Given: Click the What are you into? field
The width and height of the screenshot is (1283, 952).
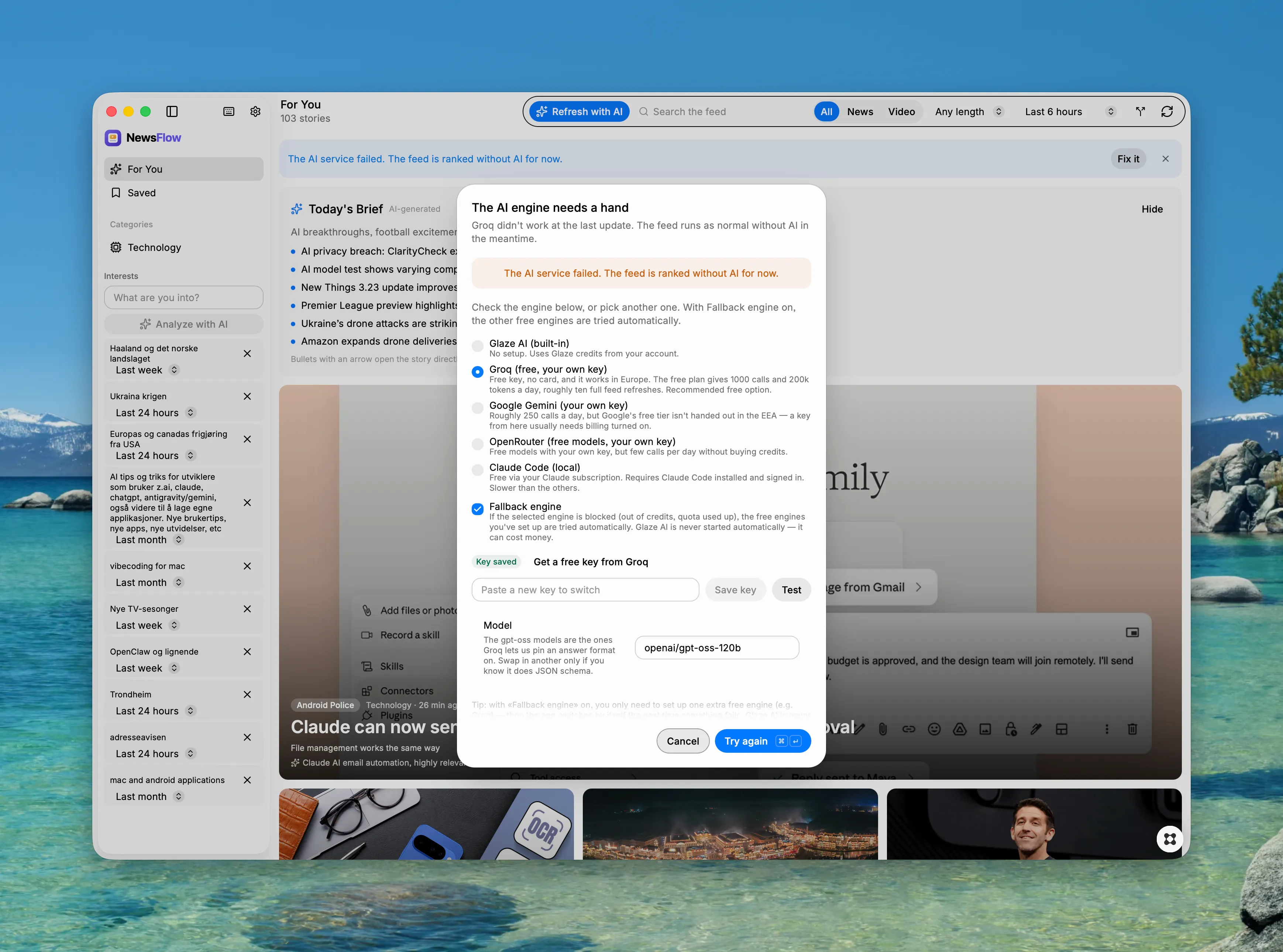Looking at the screenshot, I should point(184,297).
